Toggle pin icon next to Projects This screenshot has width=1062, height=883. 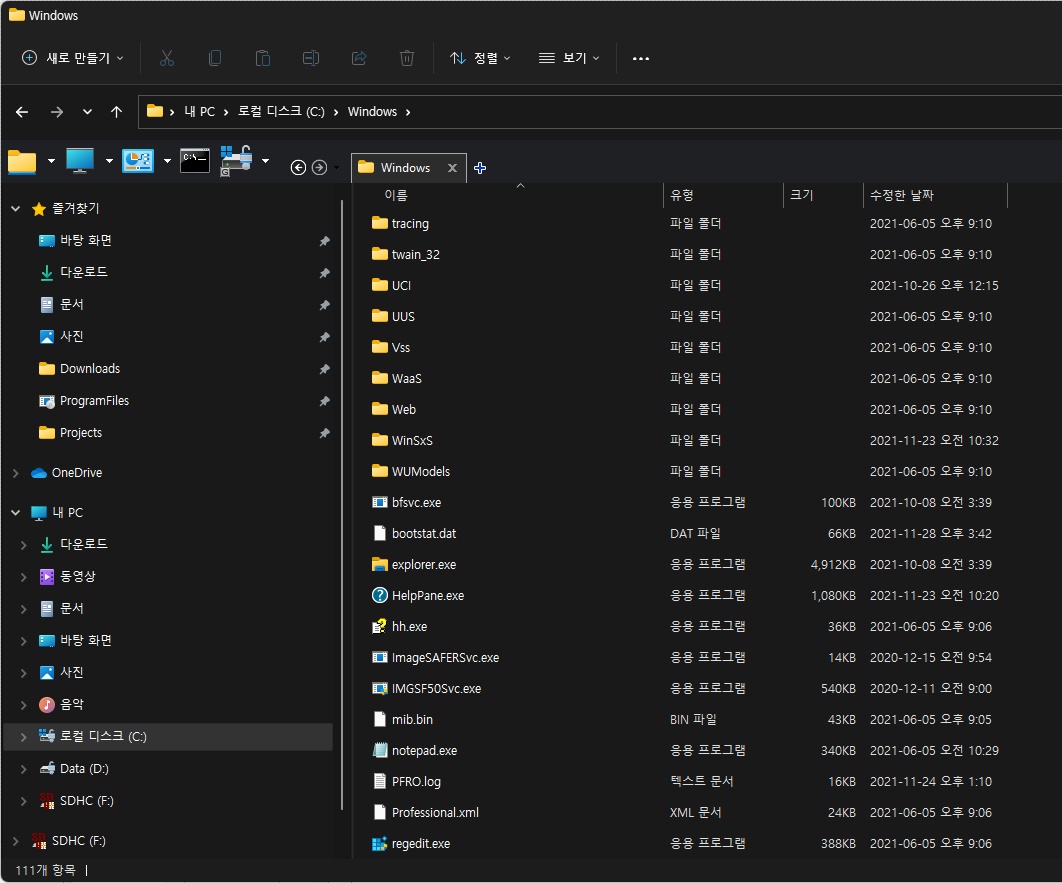324,433
